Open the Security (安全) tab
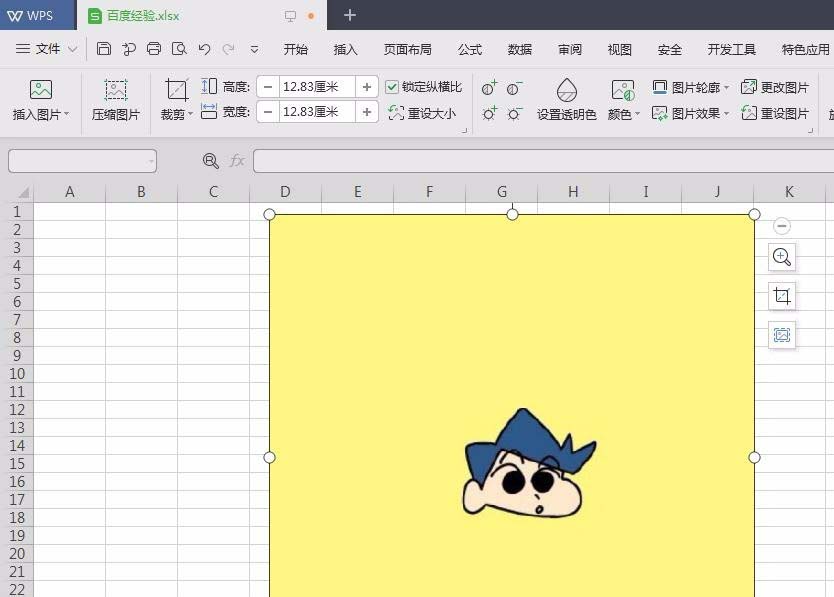Image resolution: width=834 pixels, height=597 pixels. (670, 49)
